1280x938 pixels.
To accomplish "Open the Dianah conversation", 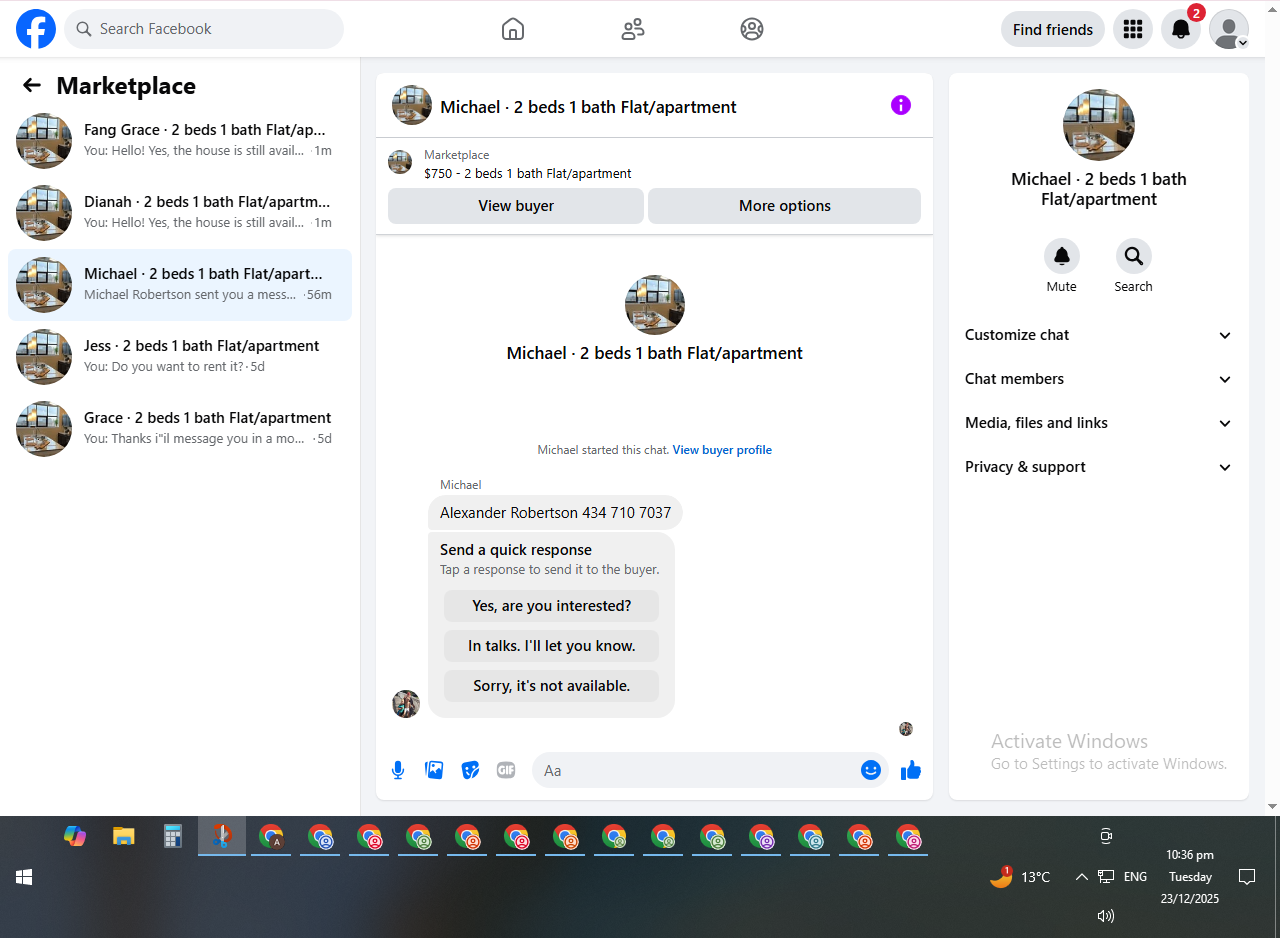I will pos(180,213).
